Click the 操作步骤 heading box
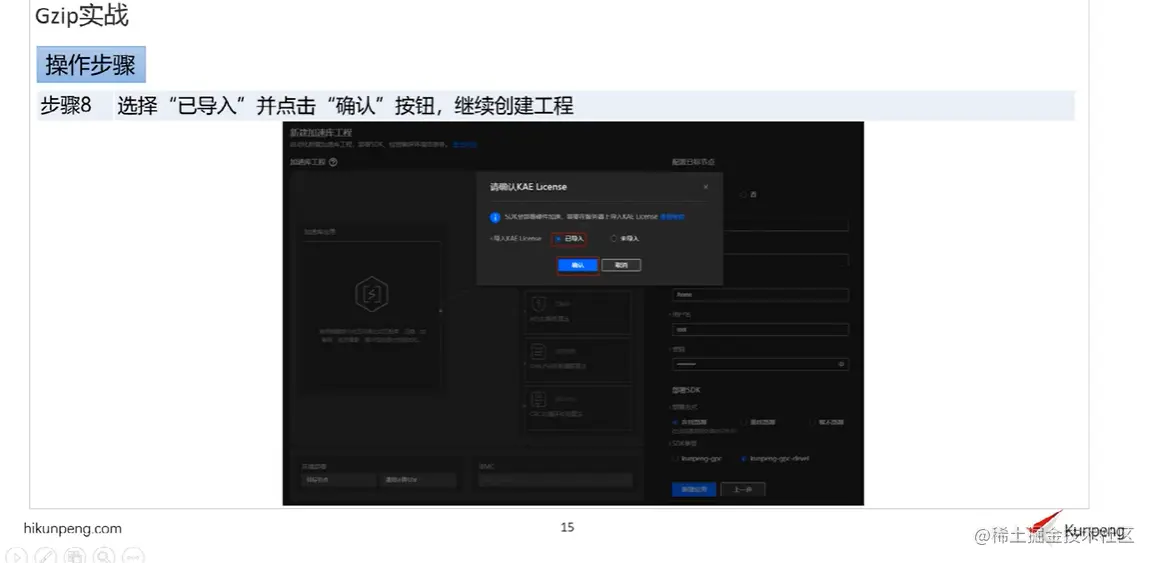 point(91,65)
